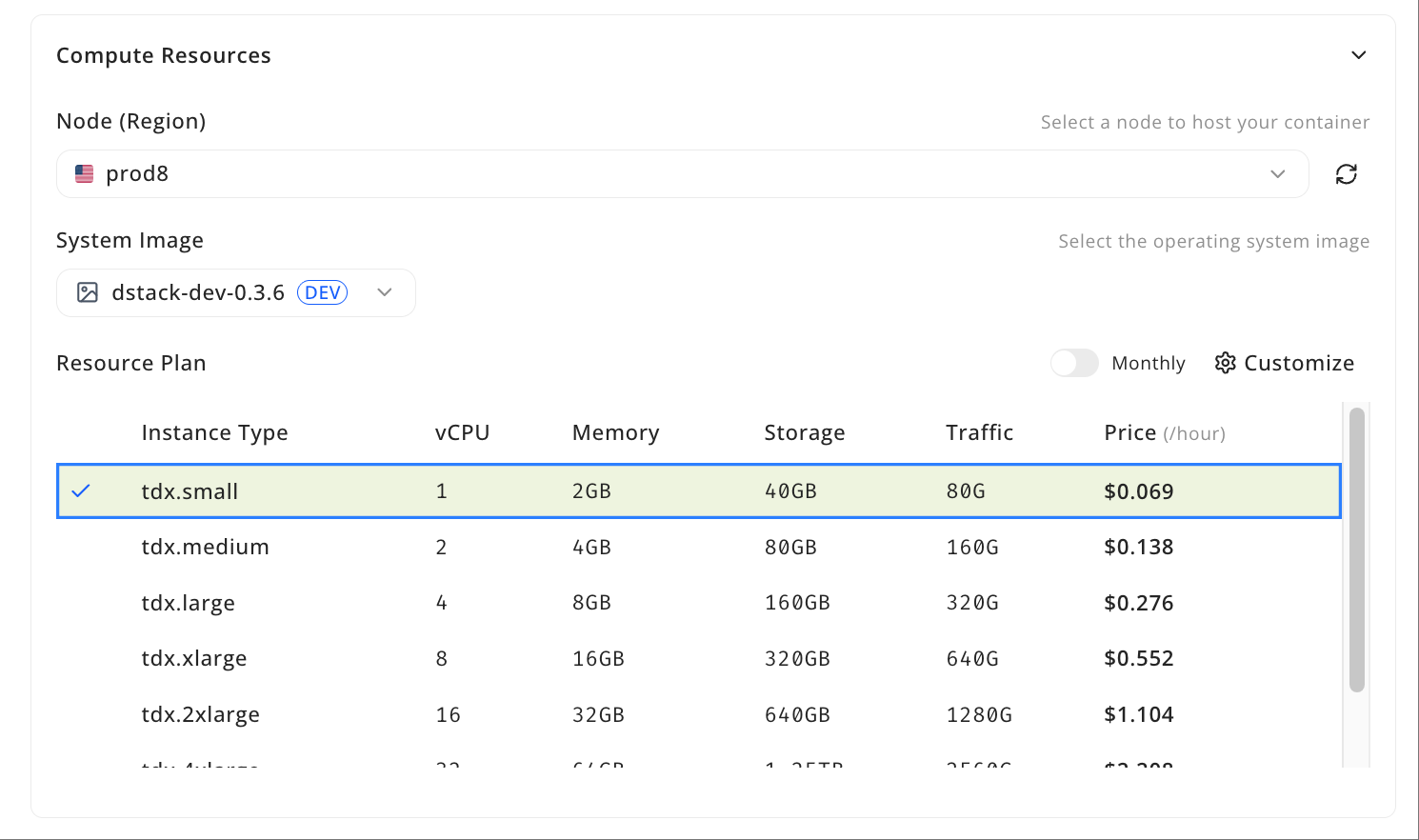Click the Storage column header
Viewport: 1419px width, 840px height.
[x=804, y=432]
